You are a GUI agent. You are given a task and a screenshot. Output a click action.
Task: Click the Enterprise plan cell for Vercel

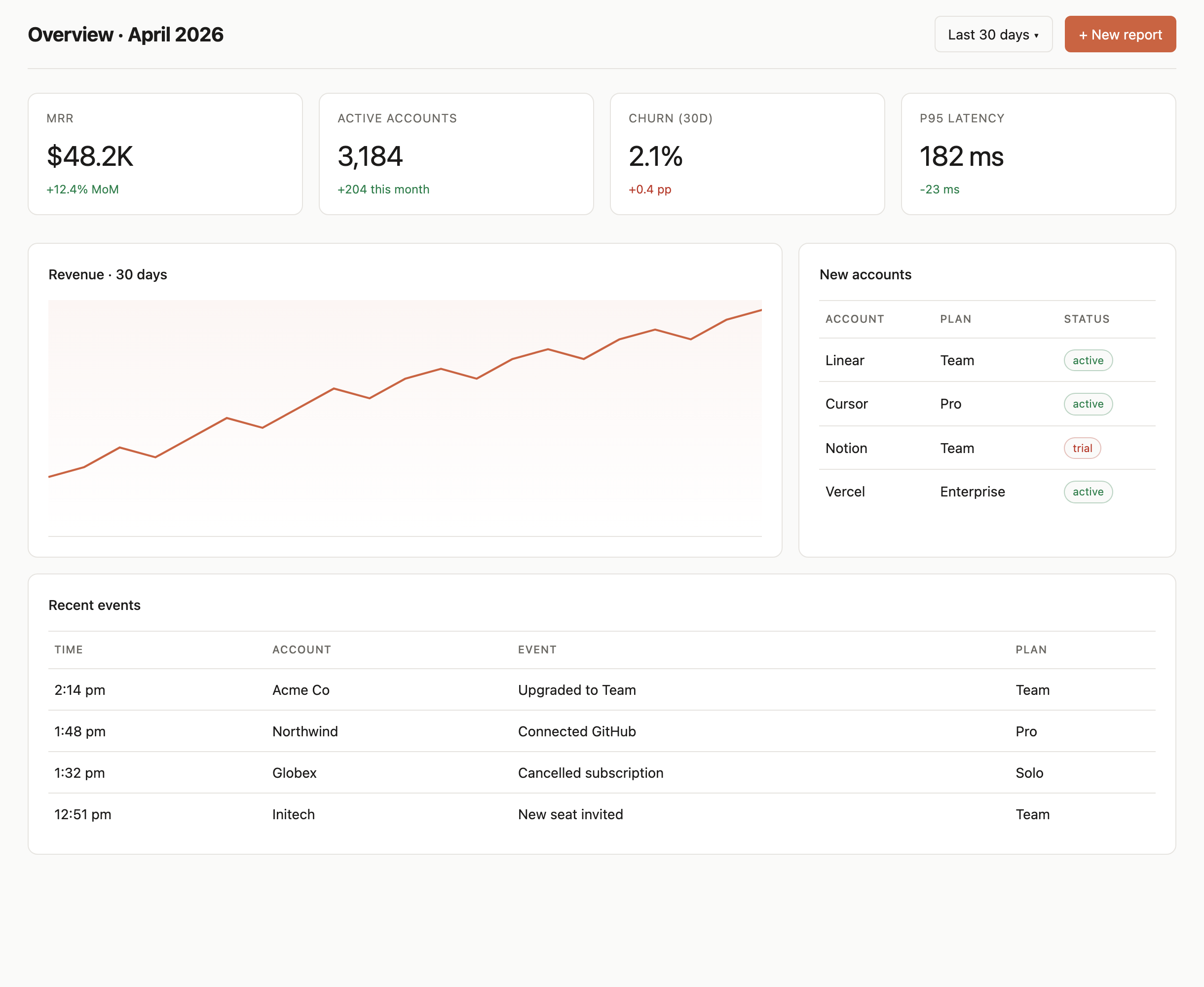[972, 492]
